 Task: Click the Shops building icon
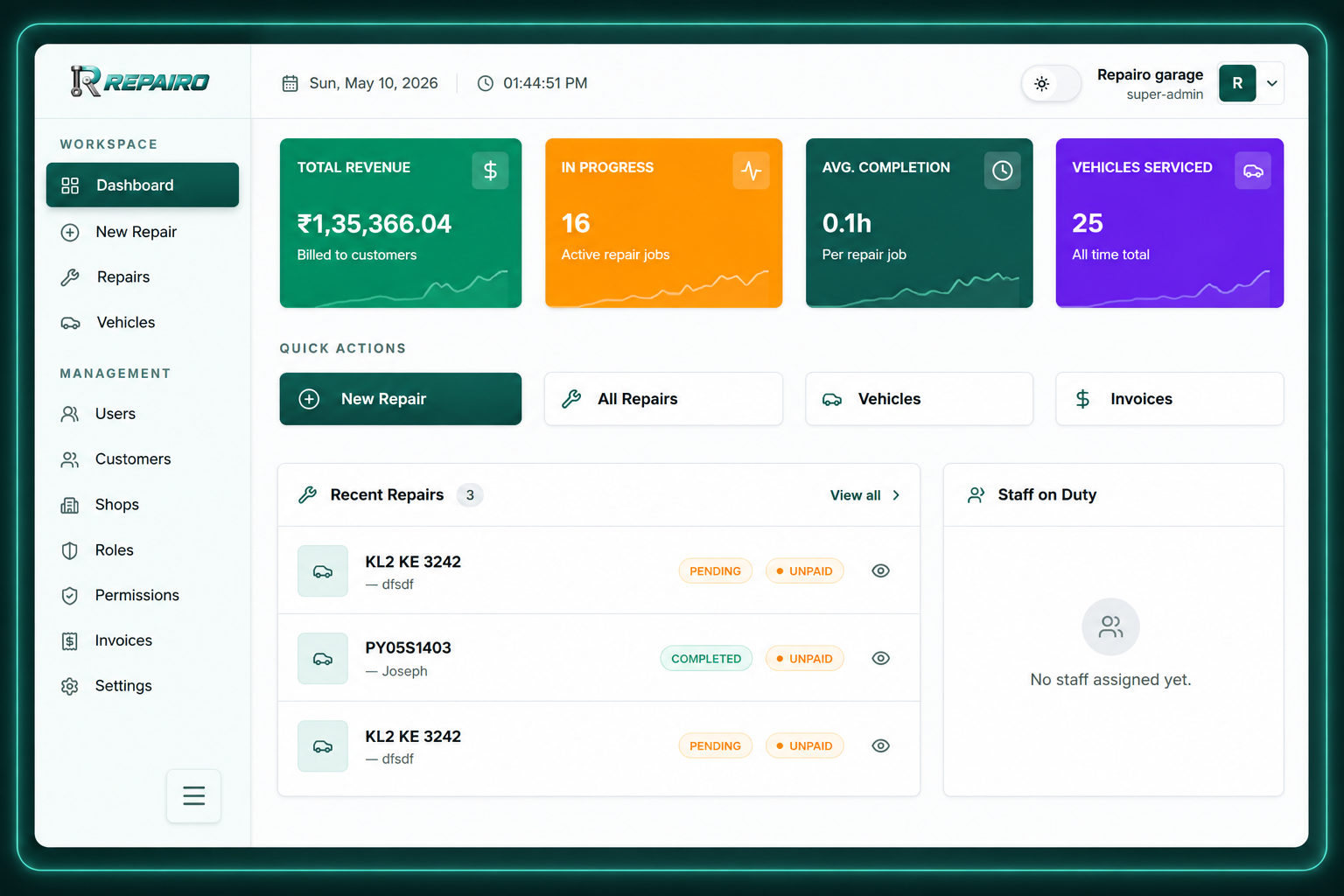70,505
